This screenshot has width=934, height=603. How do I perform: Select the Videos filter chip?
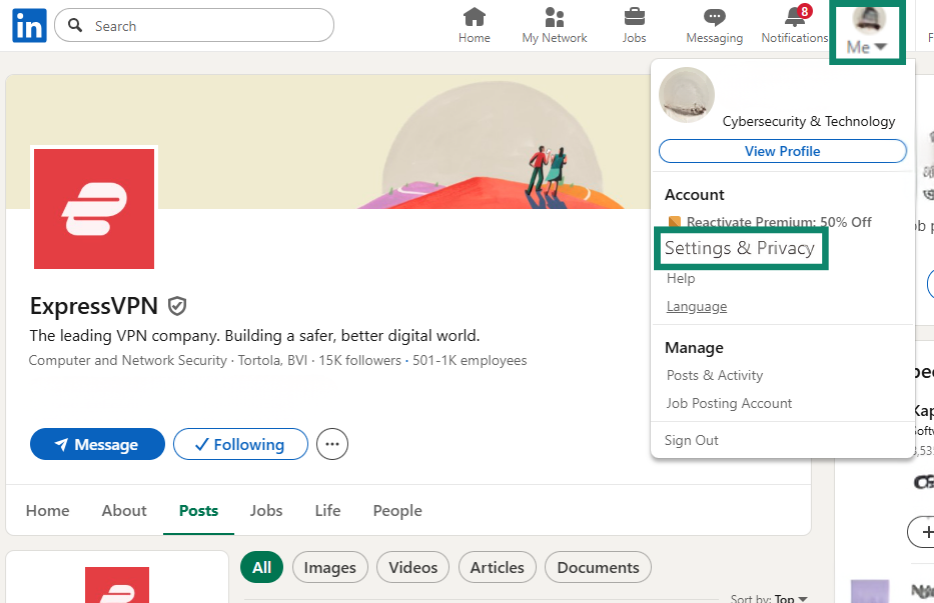[x=413, y=567]
